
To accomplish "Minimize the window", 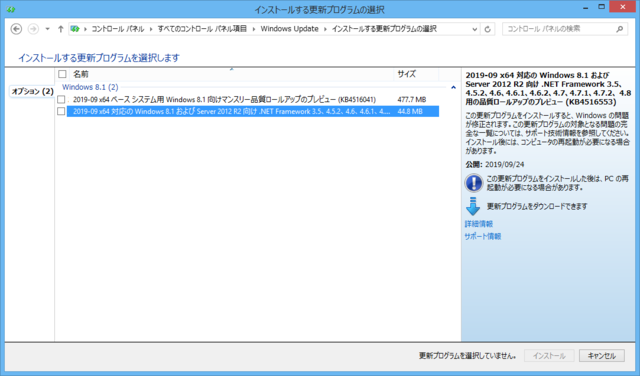I will point(587,7).
